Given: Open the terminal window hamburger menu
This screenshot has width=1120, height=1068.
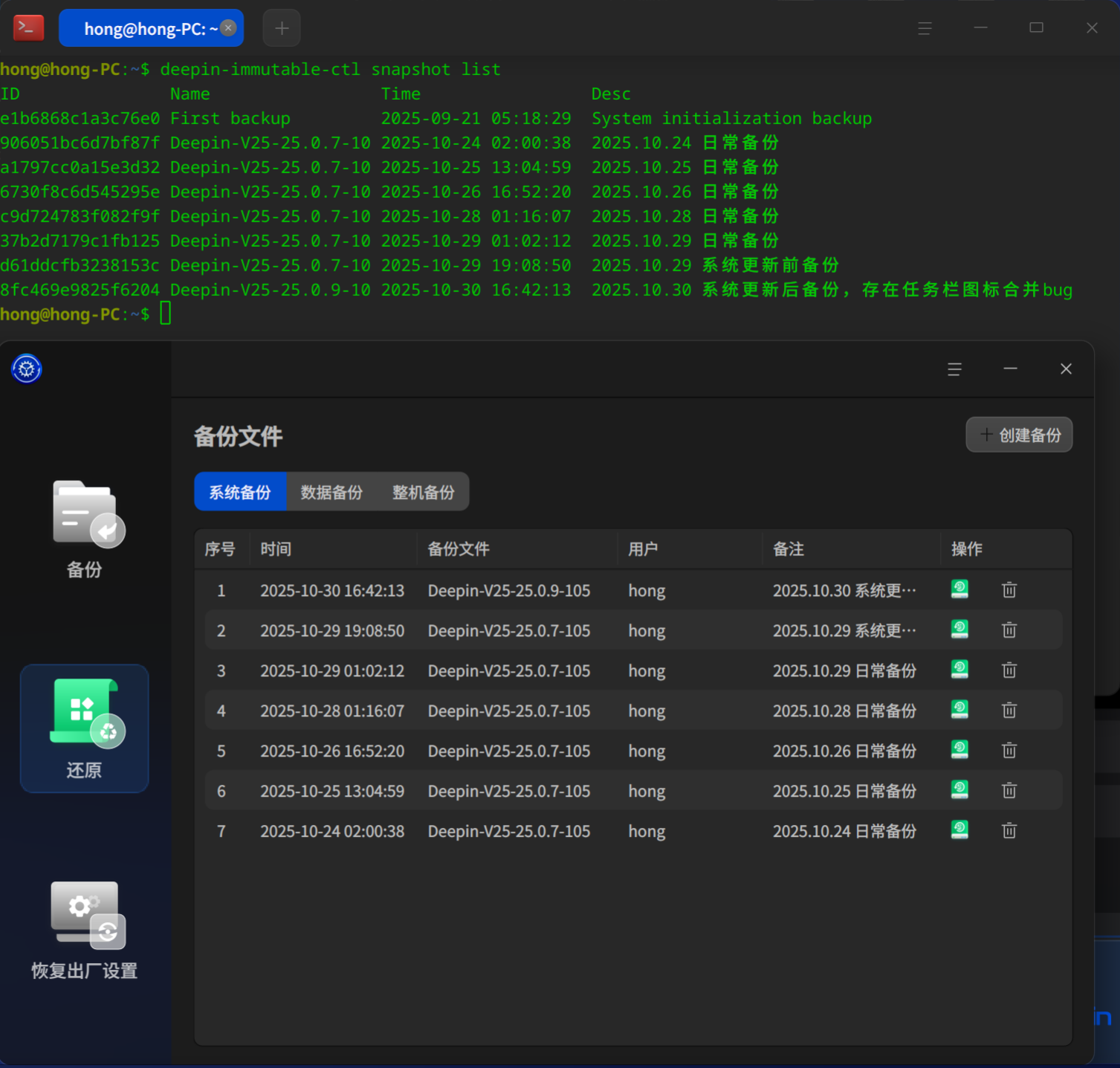Looking at the screenshot, I should (x=925, y=28).
